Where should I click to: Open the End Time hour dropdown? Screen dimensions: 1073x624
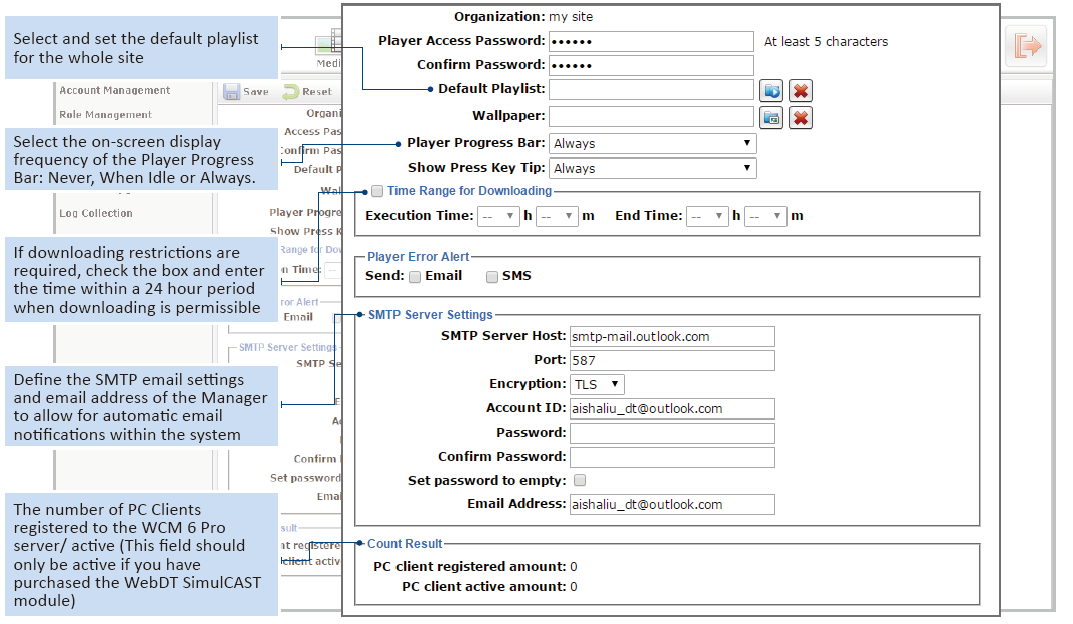point(708,216)
